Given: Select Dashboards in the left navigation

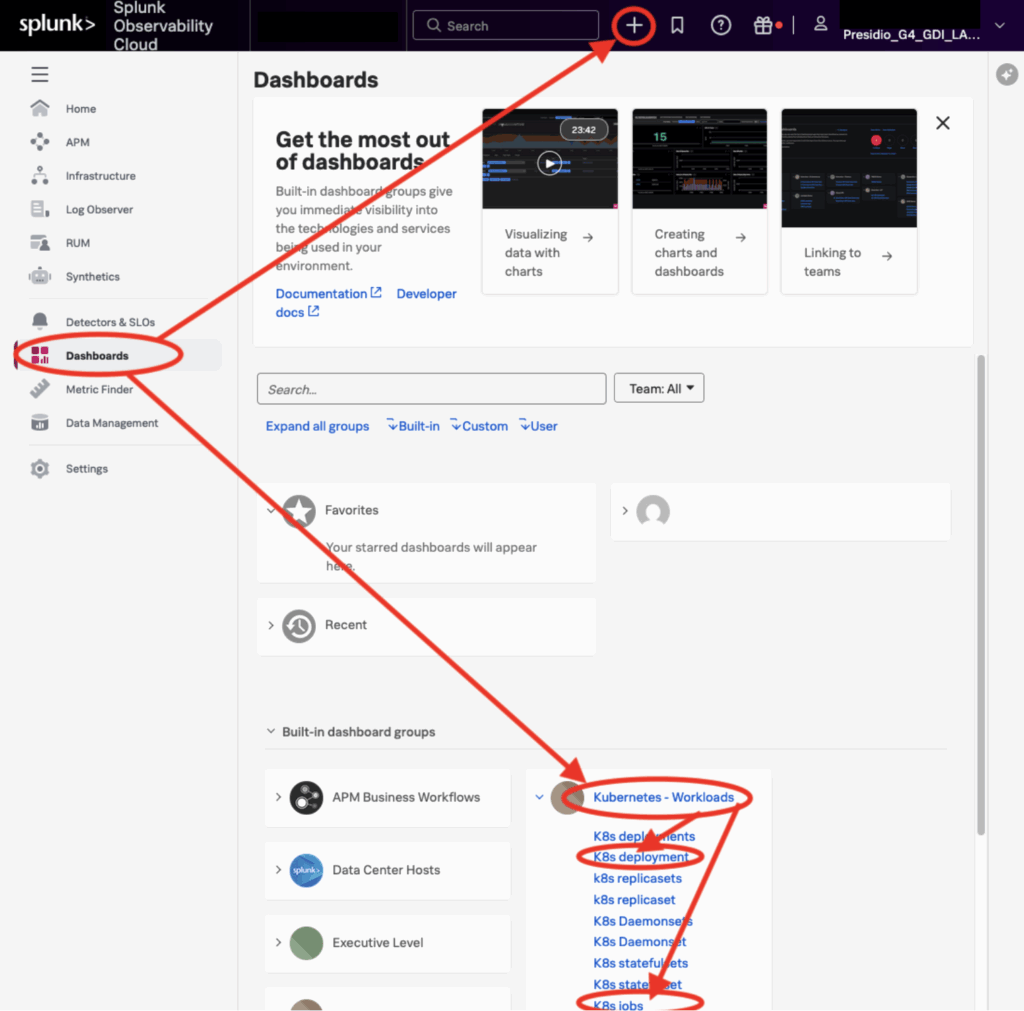Looking at the screenshot, I should (x=96, y=354).
